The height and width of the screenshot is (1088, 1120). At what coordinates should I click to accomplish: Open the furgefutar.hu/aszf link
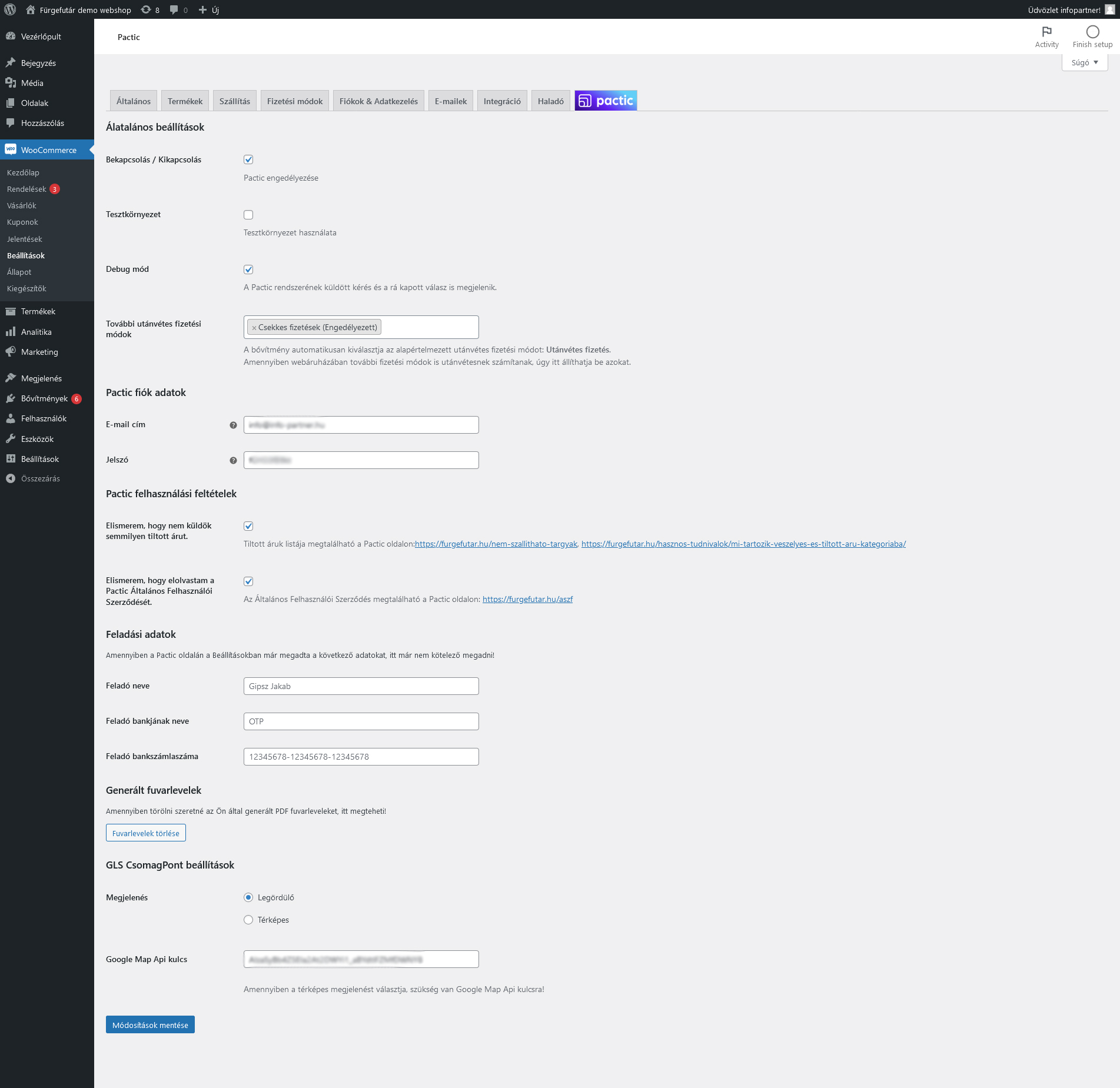click(527, 600)
